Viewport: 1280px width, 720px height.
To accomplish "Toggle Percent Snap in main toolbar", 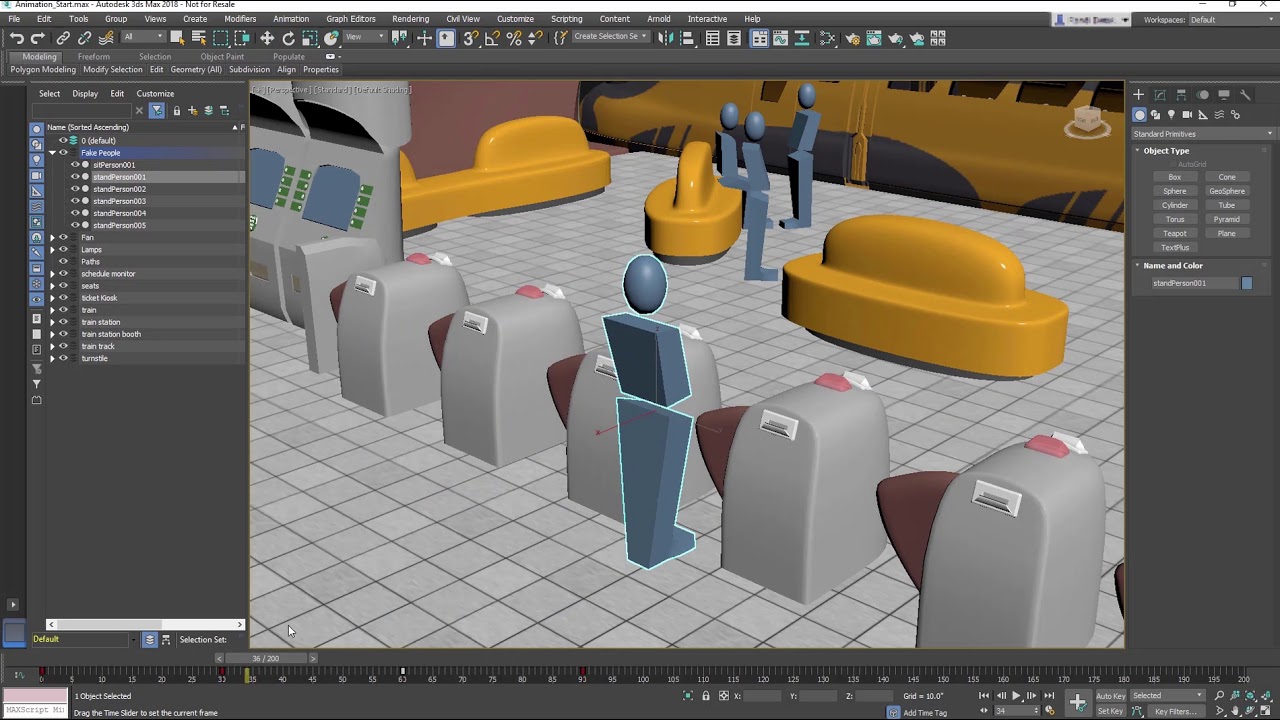I will (514, 38).
